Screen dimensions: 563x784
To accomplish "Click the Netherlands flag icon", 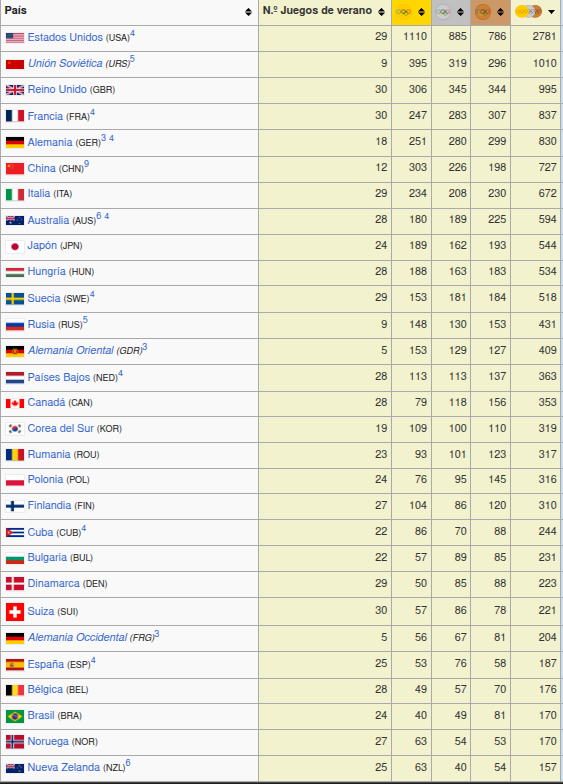I will pyautogui.click(x=15, y=378).
